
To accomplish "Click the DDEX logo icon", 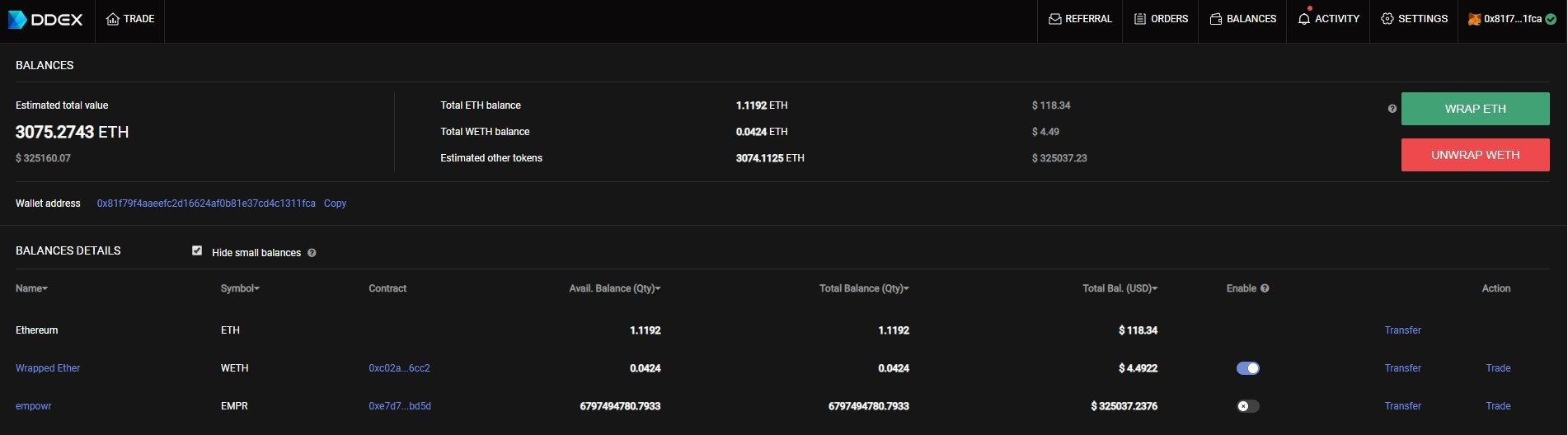I will click(17, 19).
